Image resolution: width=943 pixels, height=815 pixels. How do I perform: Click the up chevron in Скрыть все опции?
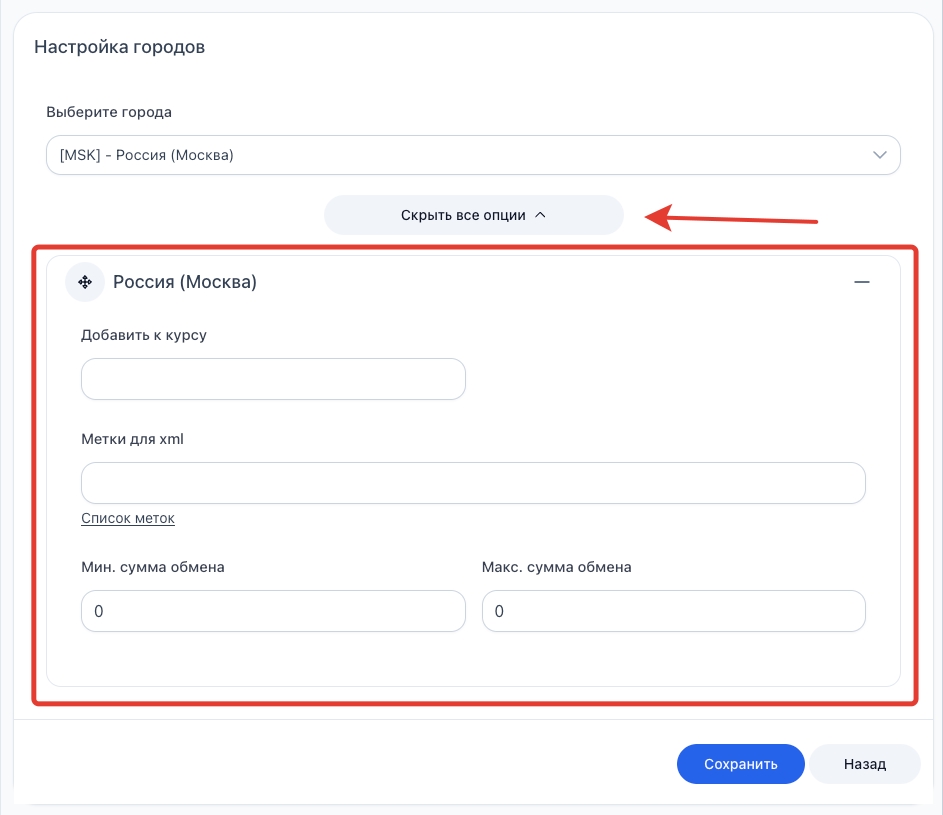540,215
